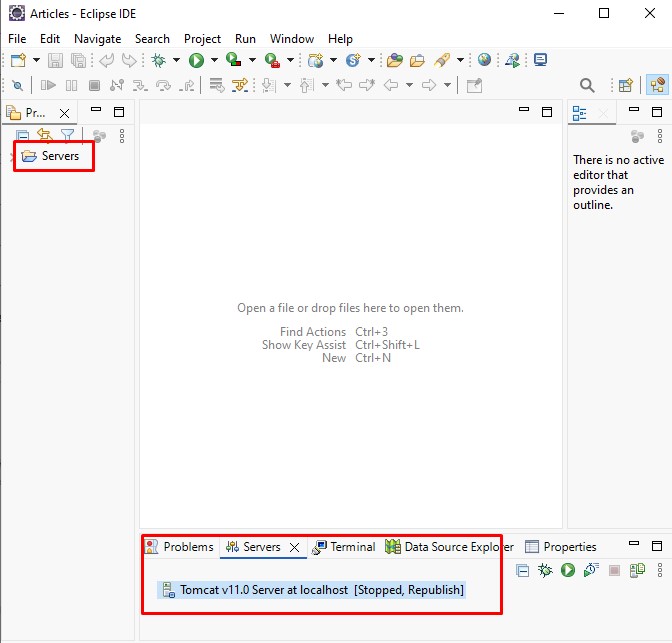Click the green Run button in main toolbar
The image size is (672, 643).
pos(196,60)
